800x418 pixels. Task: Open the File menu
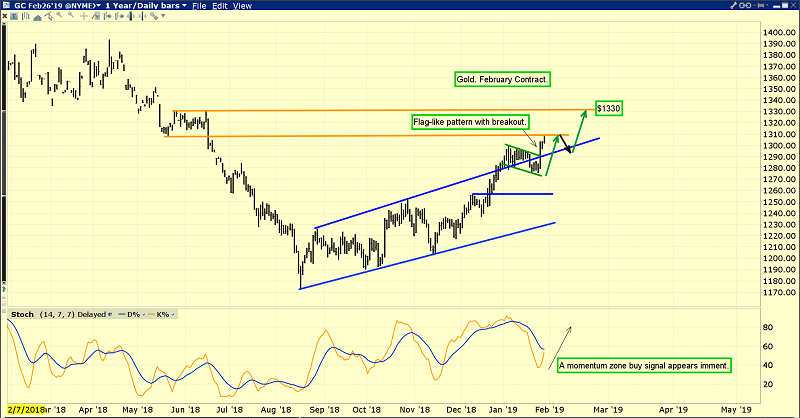tap(199, 6)
